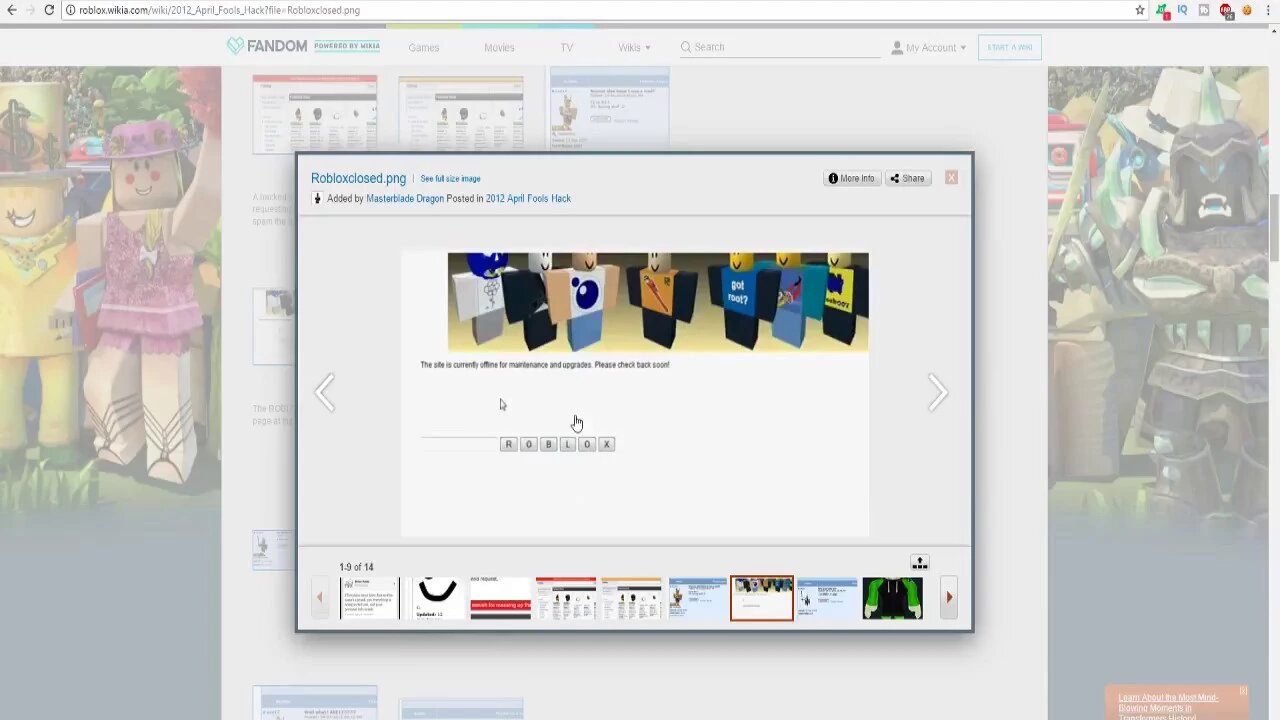
Task: Open the gray 'tb' browser extension
Action: click(1204, 10)
